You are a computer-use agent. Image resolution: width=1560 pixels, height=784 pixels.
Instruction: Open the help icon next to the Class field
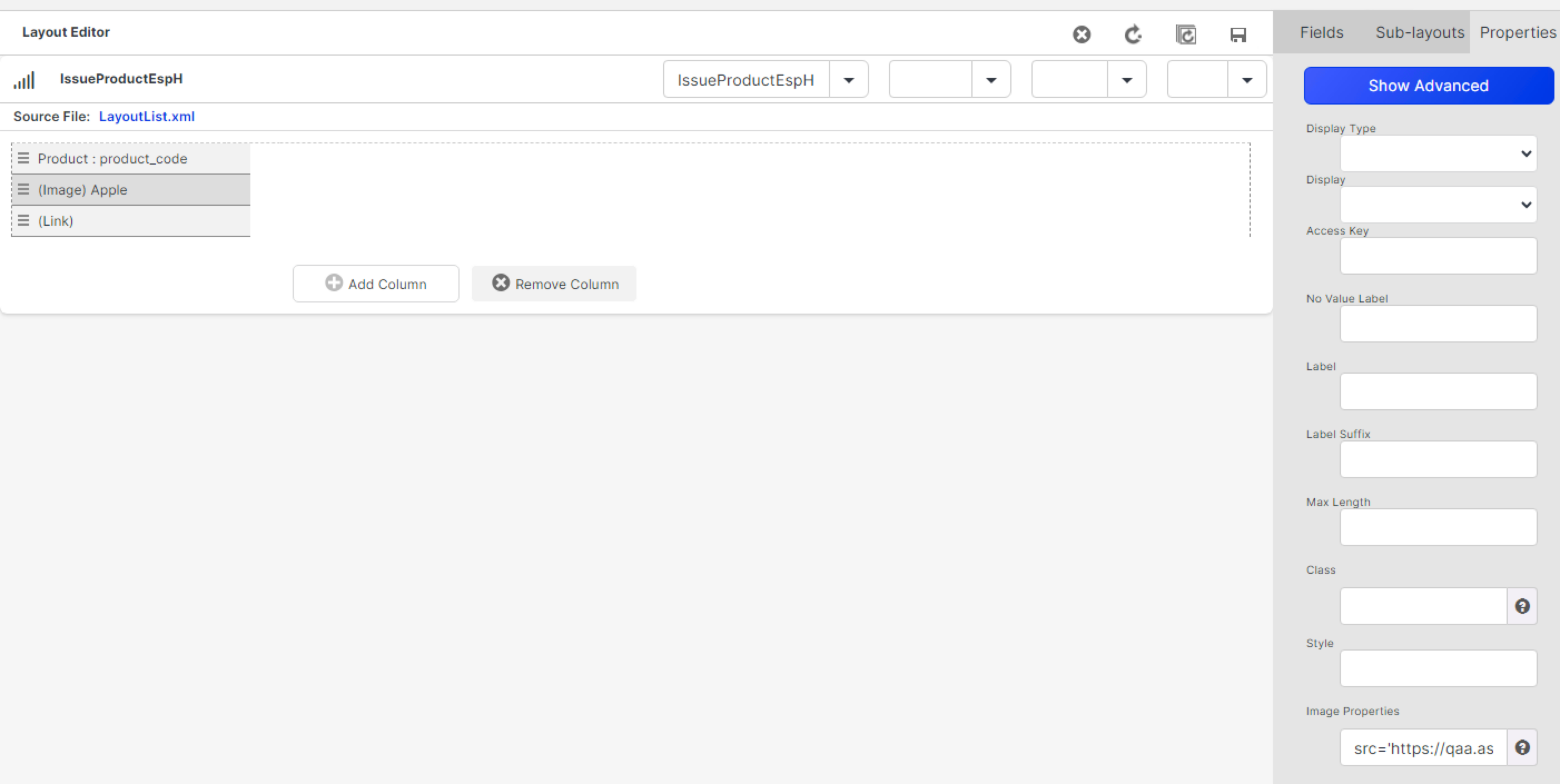1522,606
